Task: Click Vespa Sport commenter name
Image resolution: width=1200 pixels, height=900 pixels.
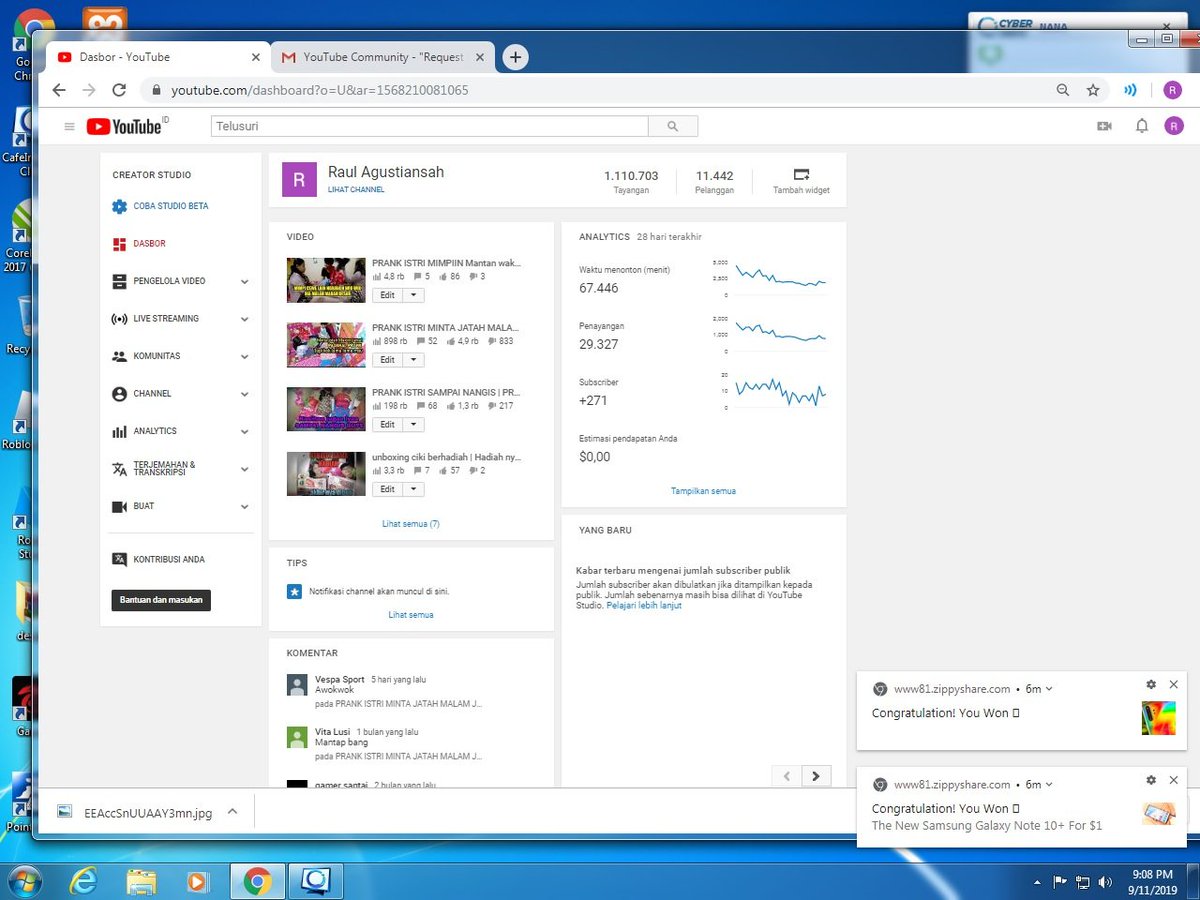Action: coord(340,680)
